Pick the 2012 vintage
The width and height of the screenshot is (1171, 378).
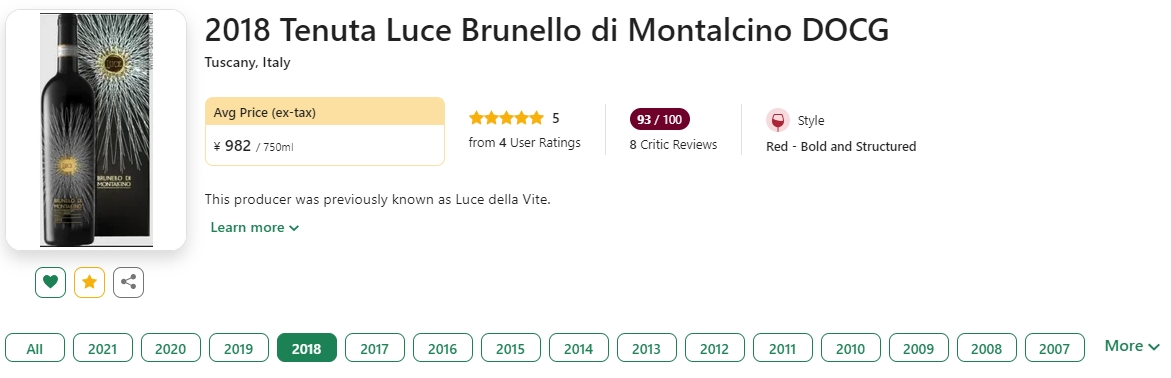click(x=715, y=348)
